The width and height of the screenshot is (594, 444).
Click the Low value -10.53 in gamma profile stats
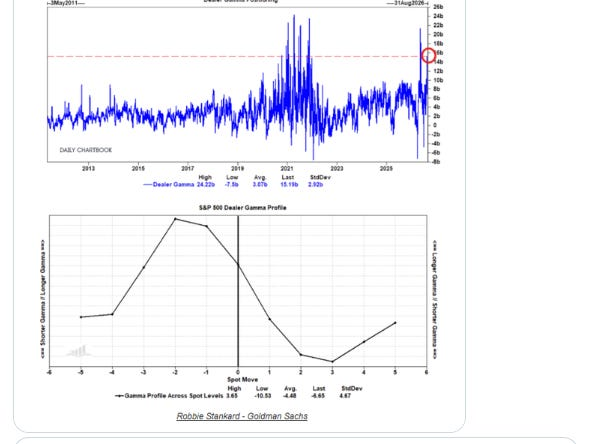(263, 396)
